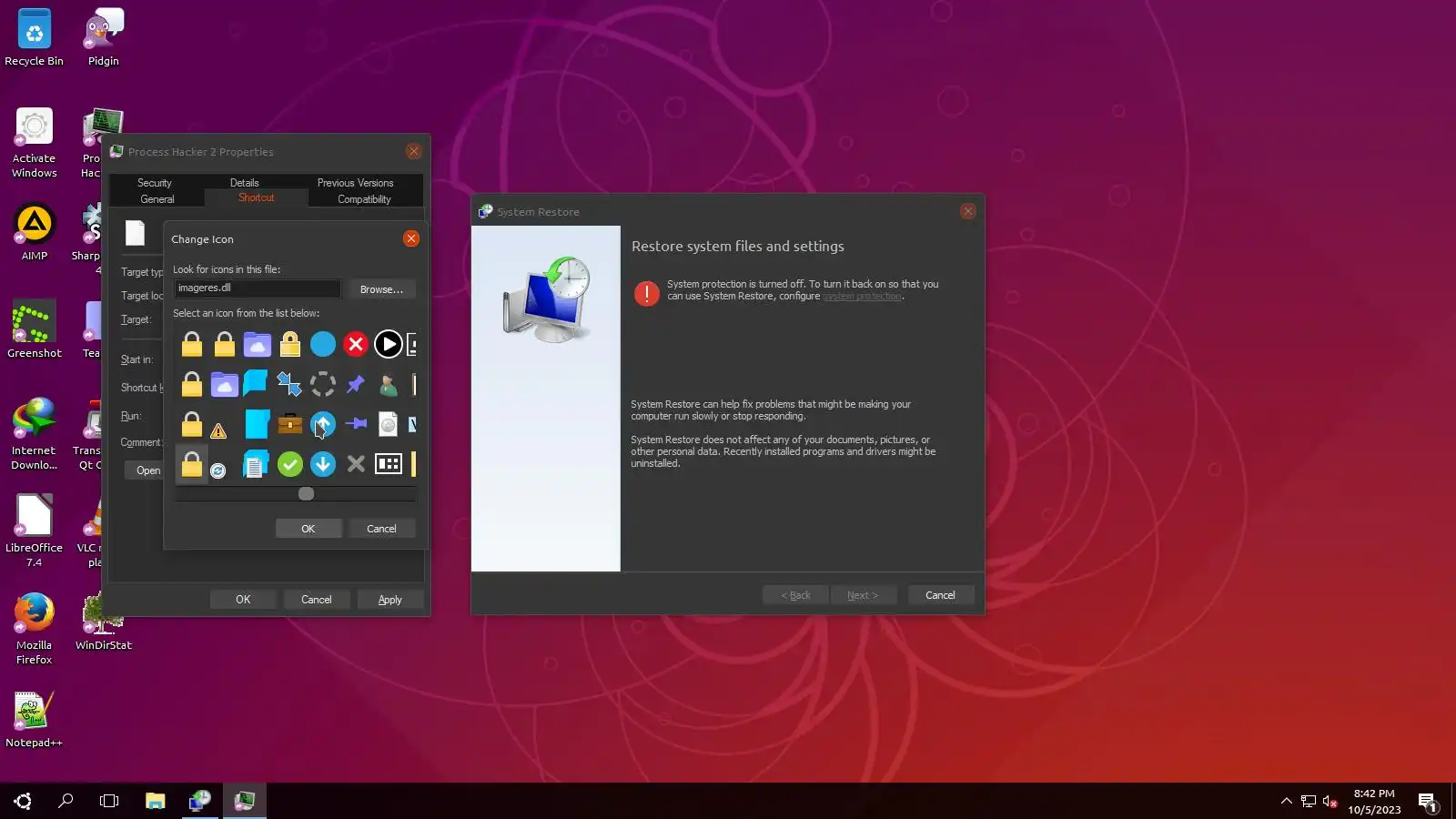Viewport: 1456px width, 819px height.
Task: Select the Recycle Bin desktop icon
Action: [34, 38]
